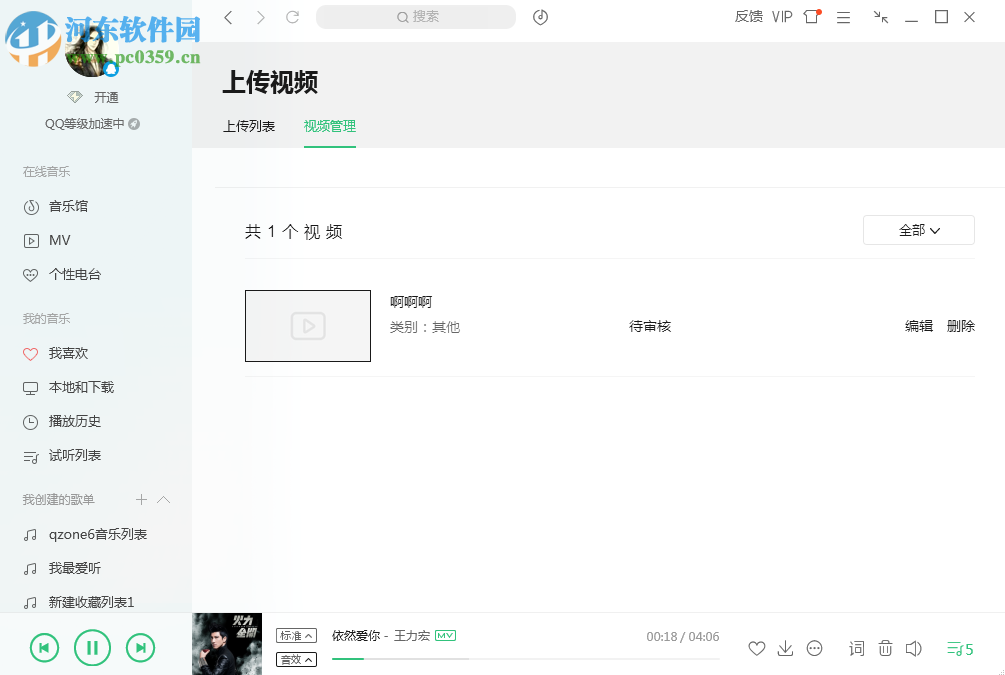The image size is (1005, 675).
Task: Edit the 啊啊啊 video via 编辑
Action: point(917,325)
